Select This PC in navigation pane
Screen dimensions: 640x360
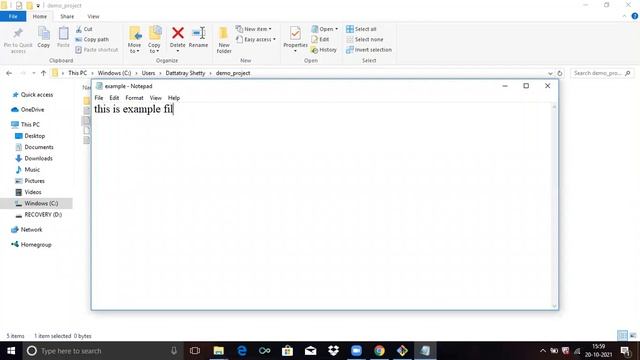tap(30, 124)
